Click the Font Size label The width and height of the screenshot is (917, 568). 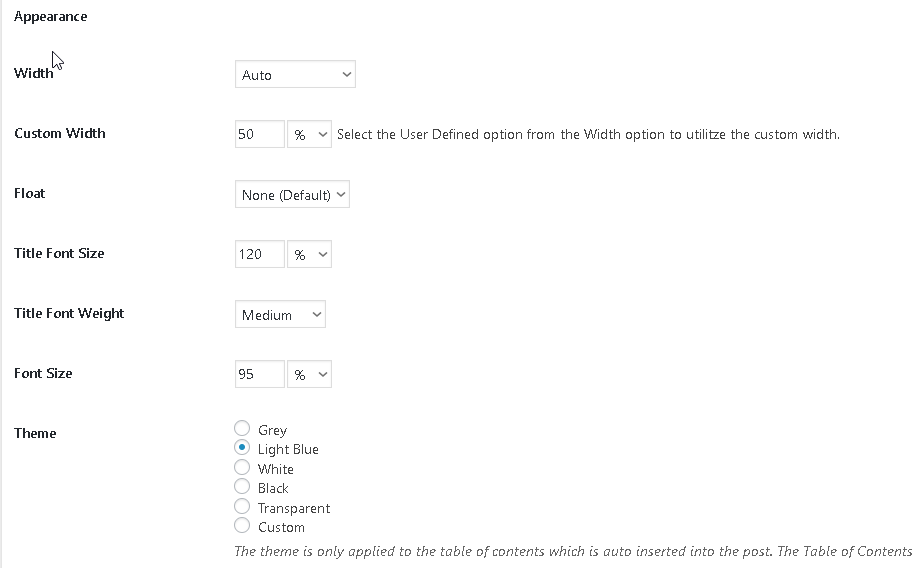(x=43, y=373)
